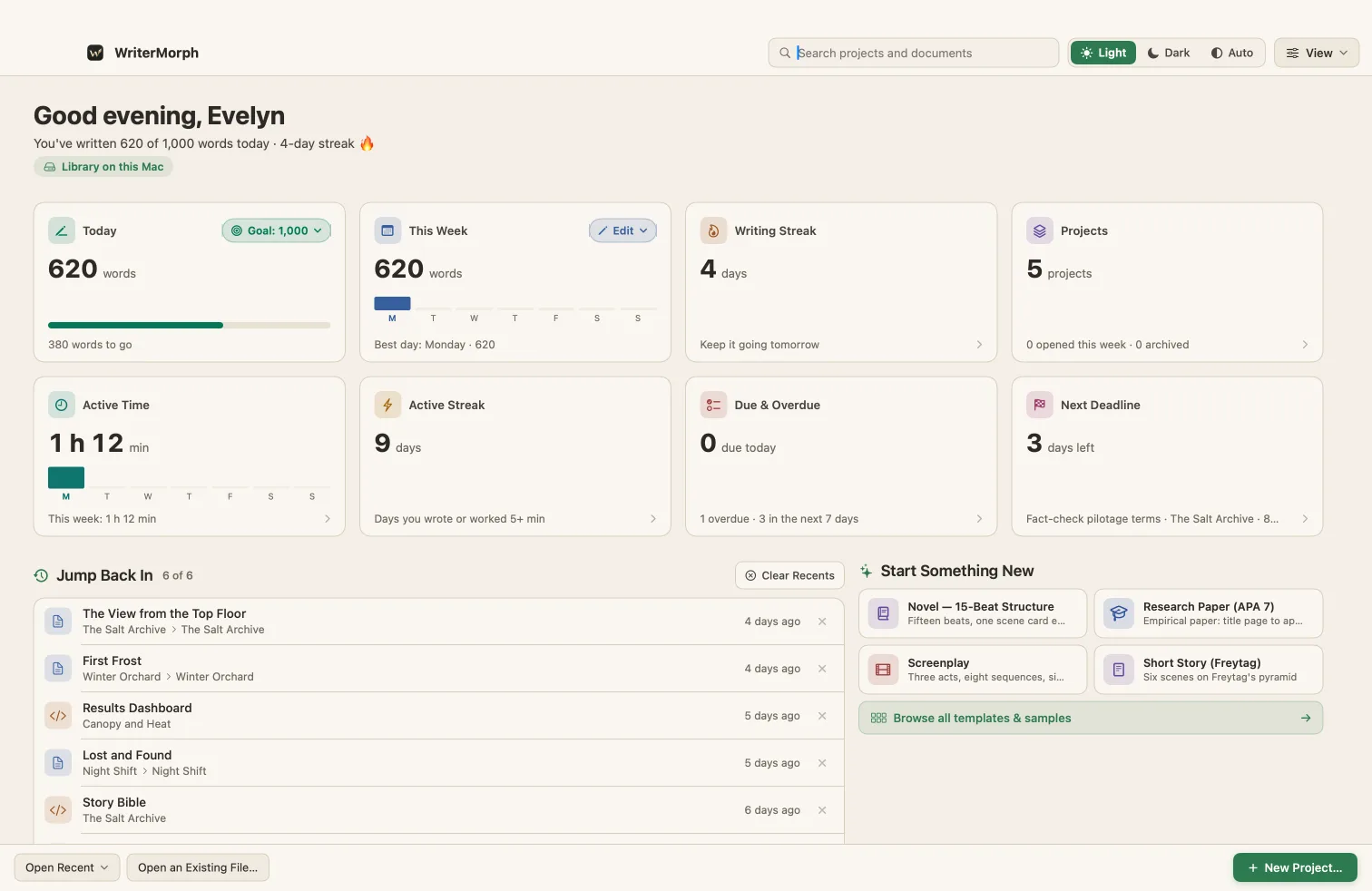Click the New Project button
This screenshot has height=891, width=1372.
coord(1295,867)
